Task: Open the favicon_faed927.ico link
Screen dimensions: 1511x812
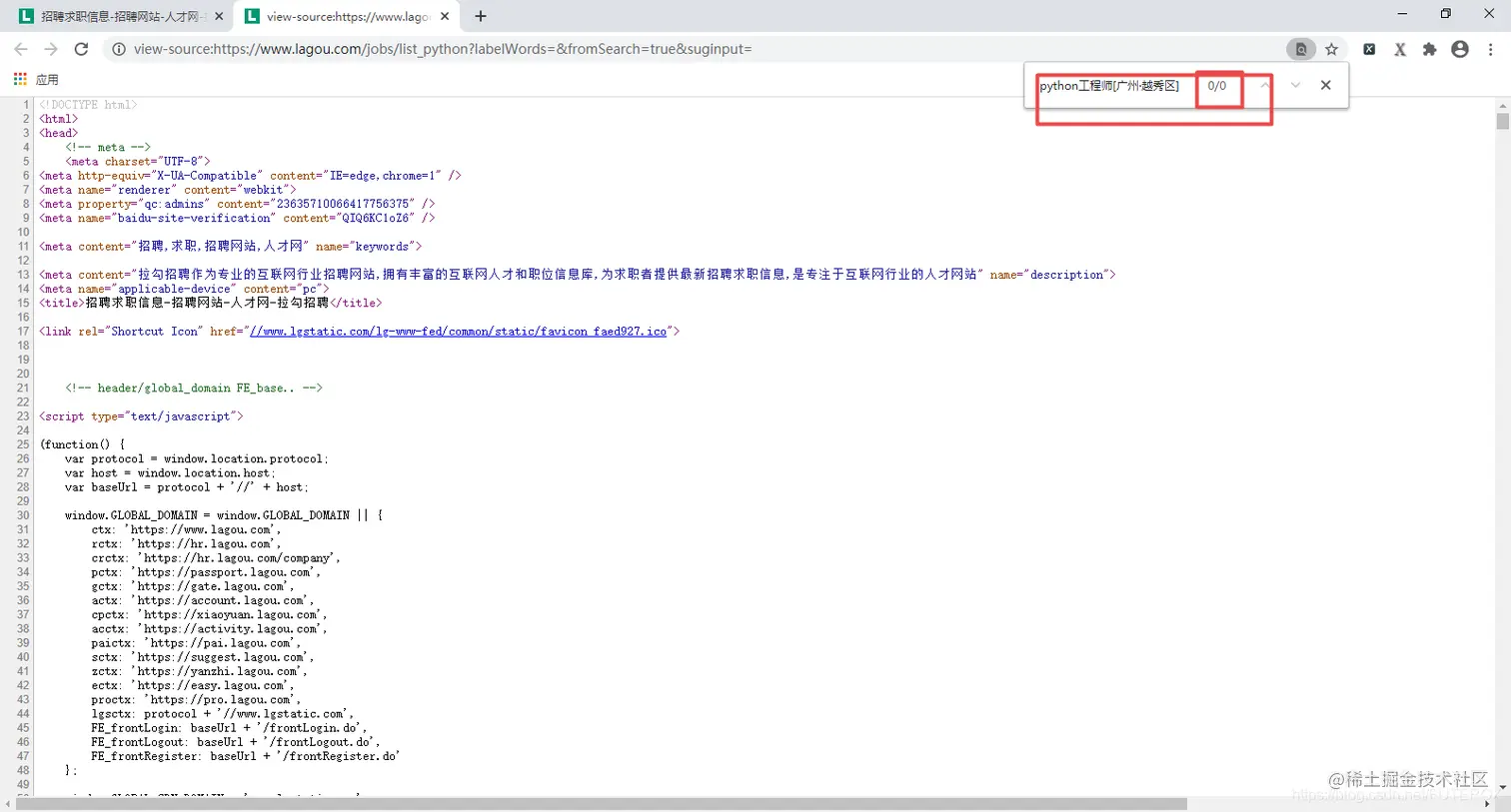Action: (458, 332)
